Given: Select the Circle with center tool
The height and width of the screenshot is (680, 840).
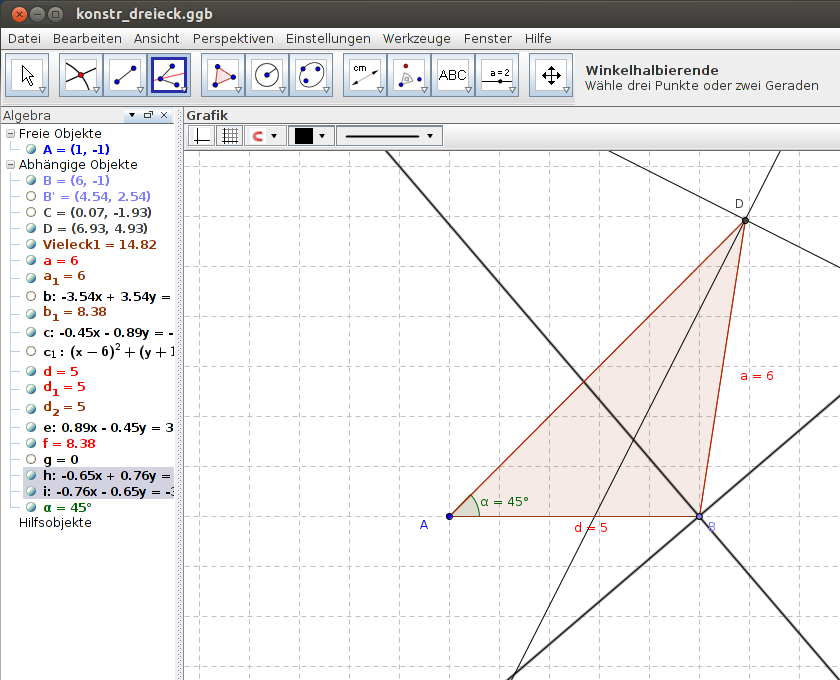Looking at the screenshot, I should click(268, 73).
